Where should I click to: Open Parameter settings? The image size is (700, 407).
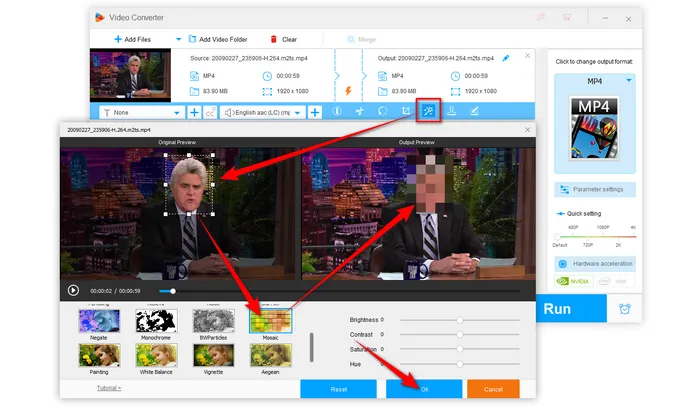point(595,189)
